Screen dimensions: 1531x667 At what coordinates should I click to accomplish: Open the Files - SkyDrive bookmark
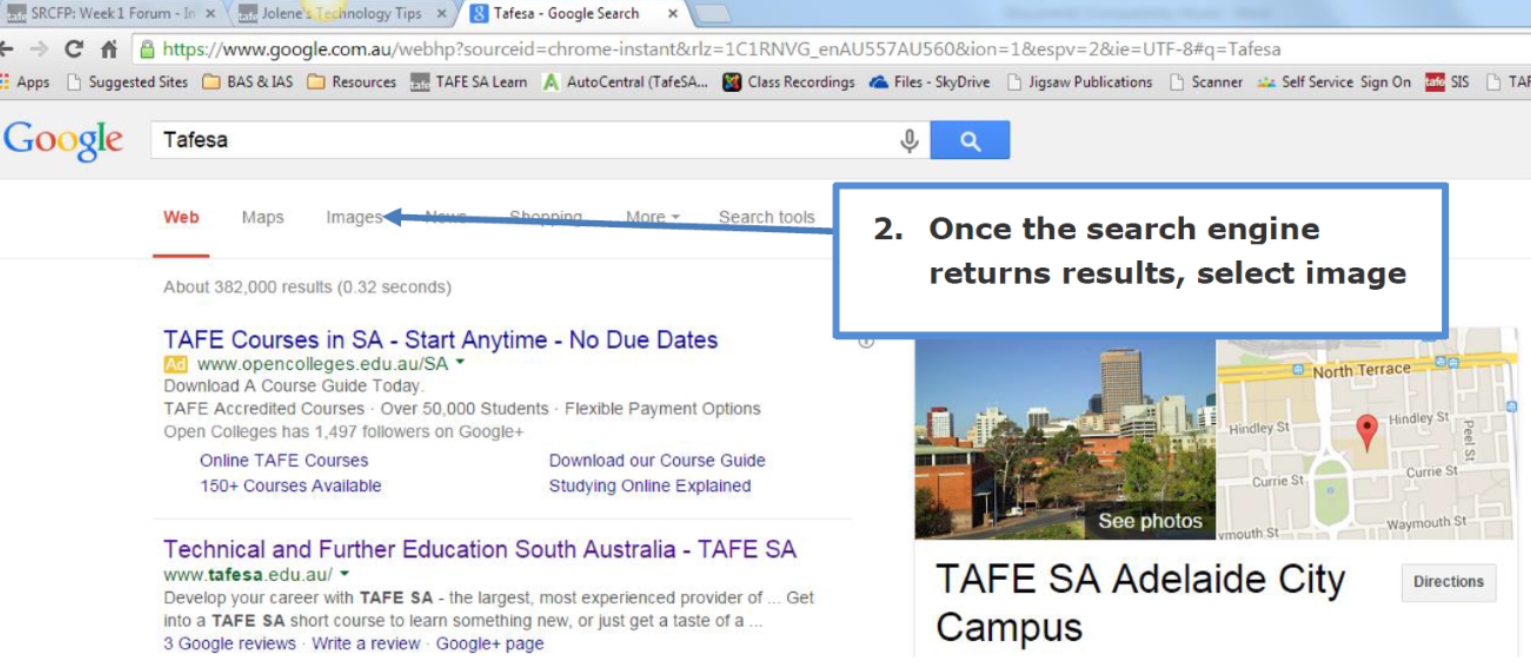coord(929,82)
